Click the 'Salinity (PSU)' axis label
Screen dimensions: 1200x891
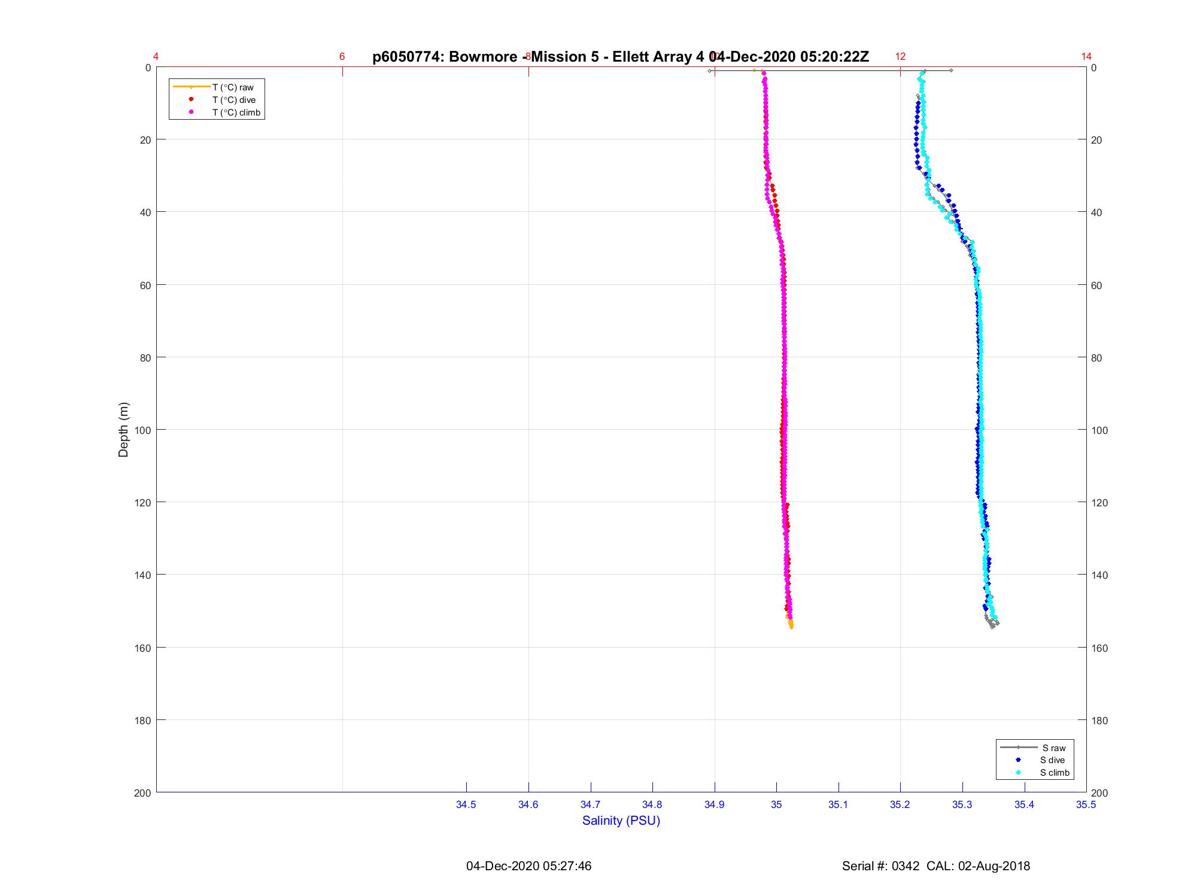(621, 821)
